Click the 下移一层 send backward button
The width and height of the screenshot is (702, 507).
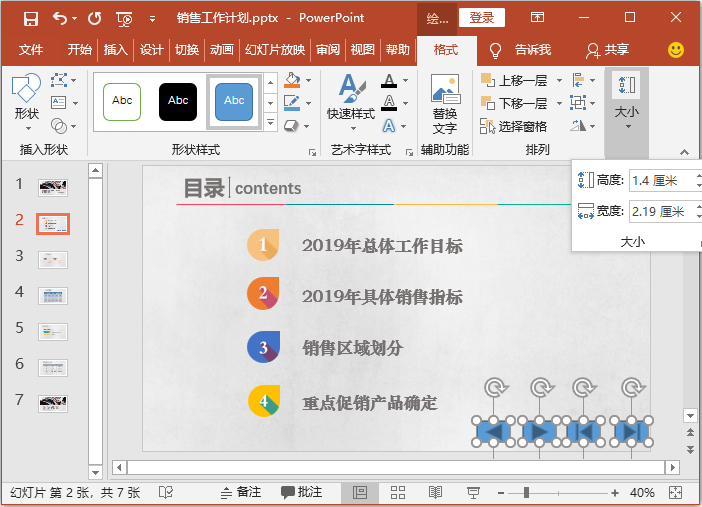[515, 103]
